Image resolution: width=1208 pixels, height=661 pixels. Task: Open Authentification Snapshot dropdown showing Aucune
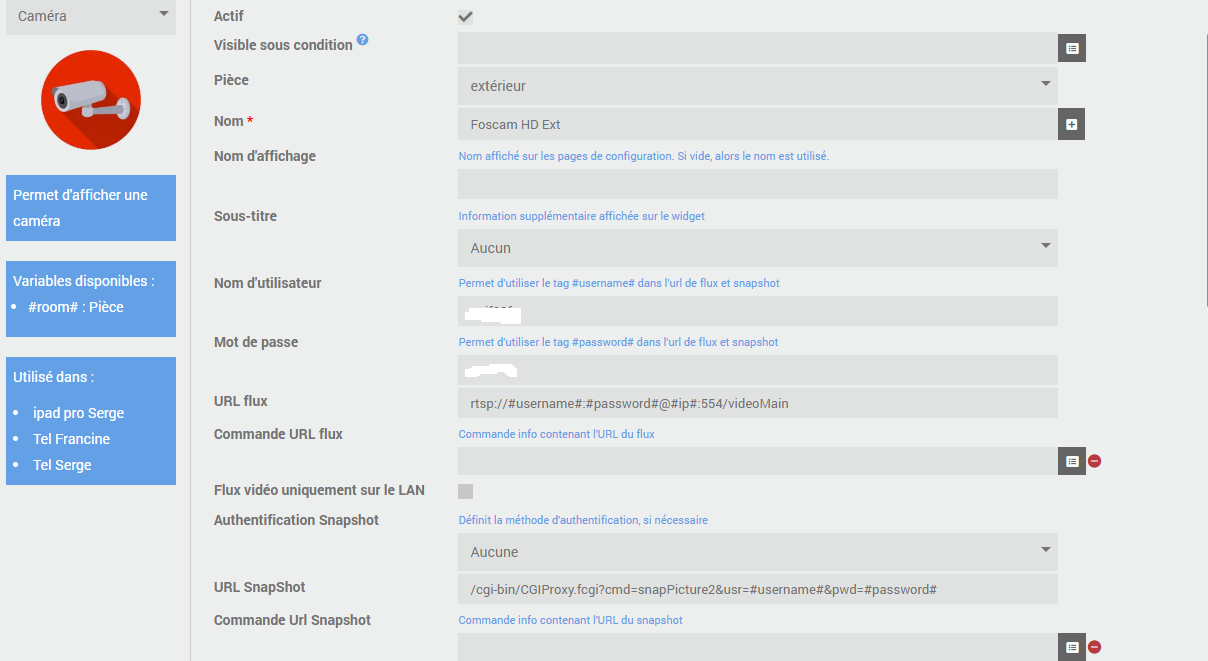click(x=757, y=551)
